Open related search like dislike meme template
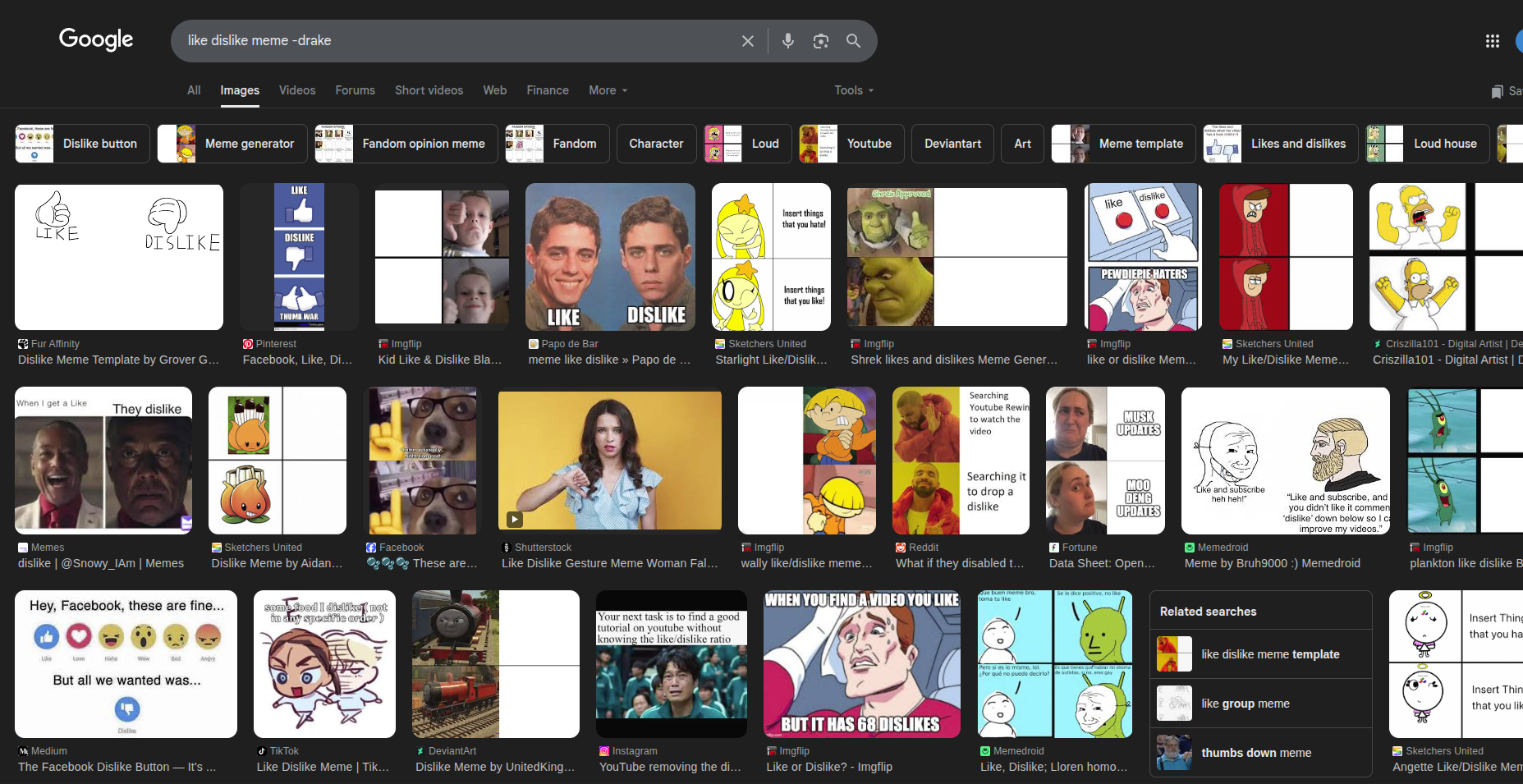1523x784 pixels. point(1261,654)
